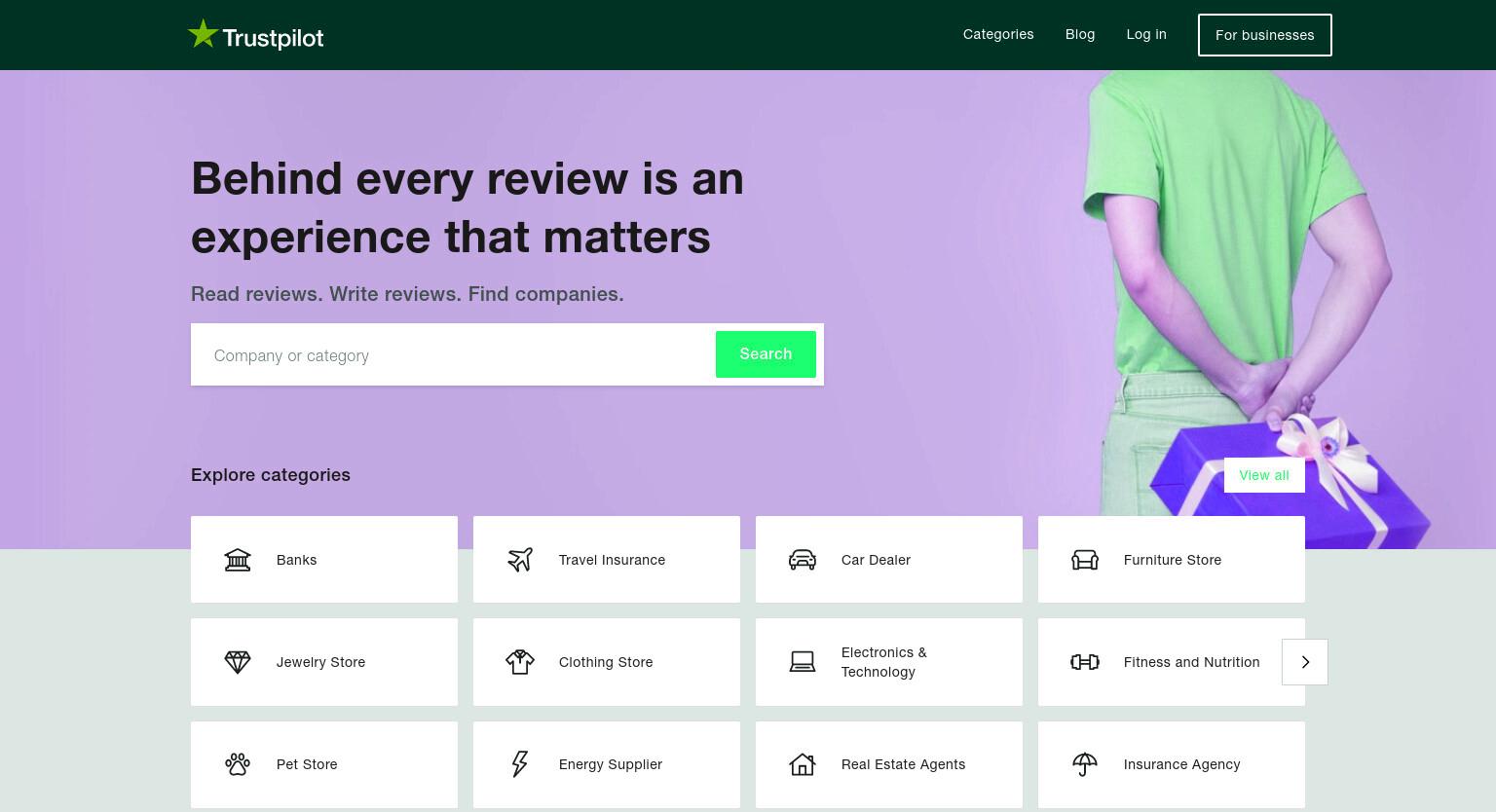This screenshot has width=1496, height=812.
Task: Click the View all categories button
Action: 1264,475
